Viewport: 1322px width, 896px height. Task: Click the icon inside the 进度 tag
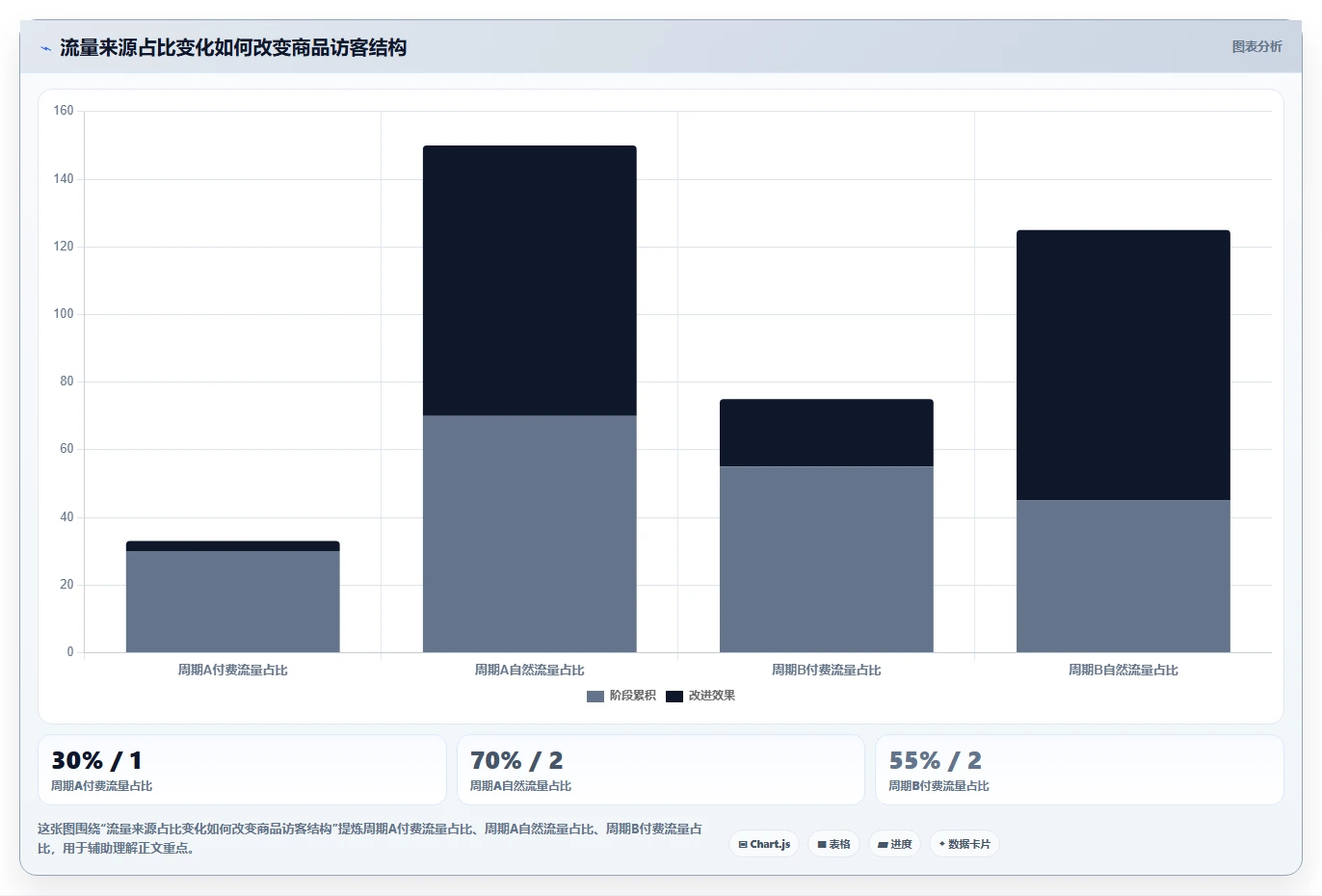point(883,845)
